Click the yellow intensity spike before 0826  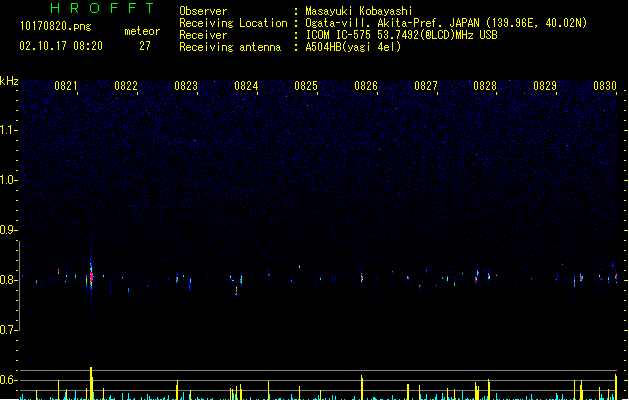[362, 388]
